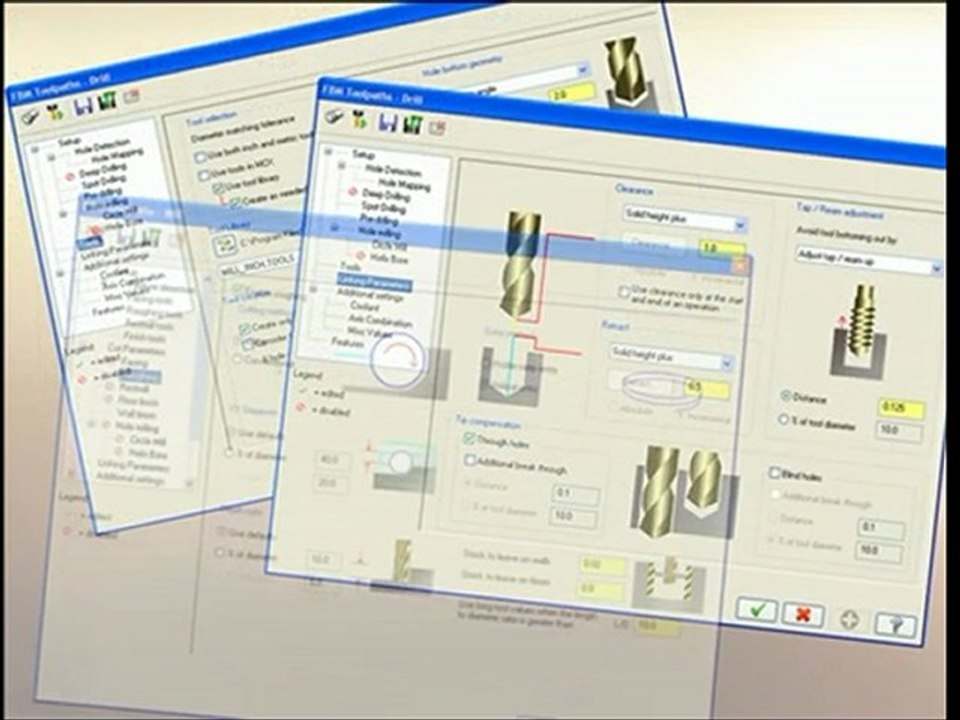Select Axis Combination in front window tree

click(380, 320)
